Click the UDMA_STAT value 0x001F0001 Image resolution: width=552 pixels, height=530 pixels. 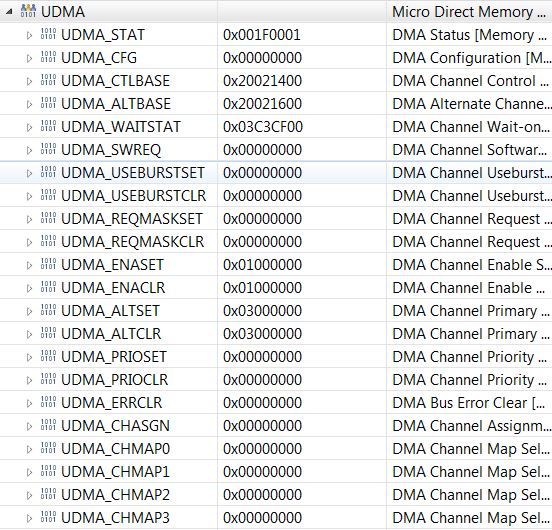[262, 35]
